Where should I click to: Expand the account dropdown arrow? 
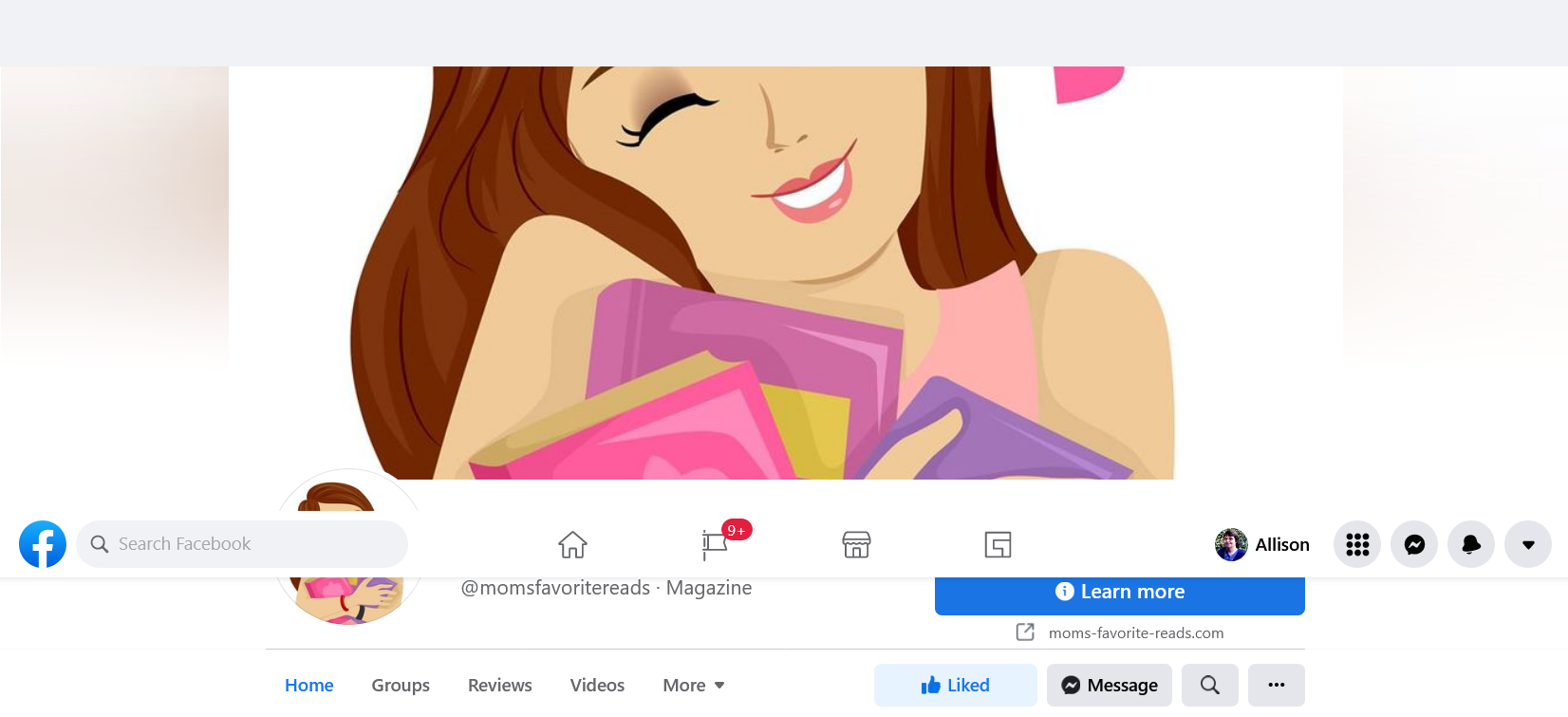click(1528, 544)
